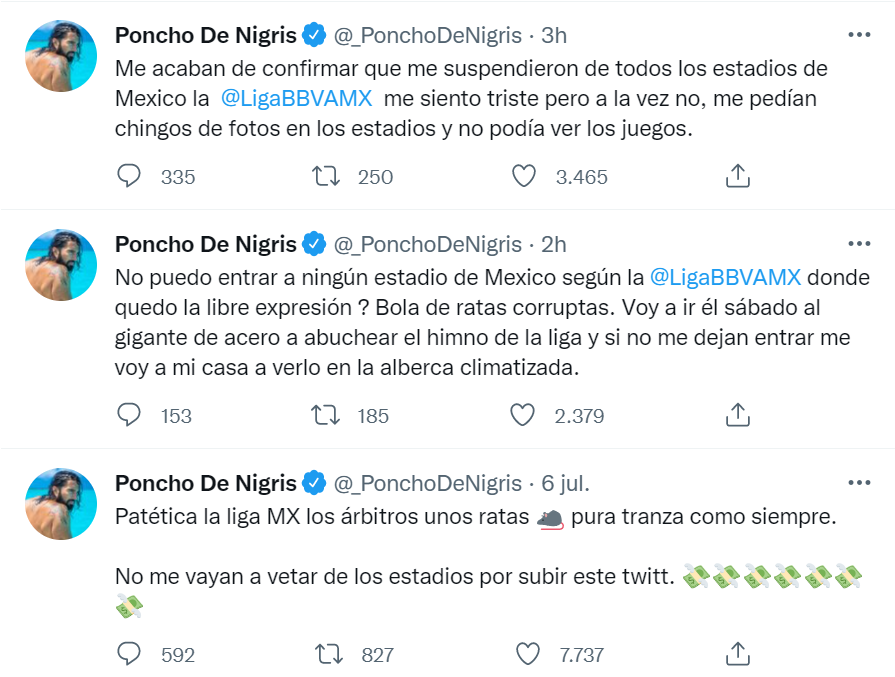Open the @_PonchoDeNigris handle on the 2h tweet
The image size is (895, 677).
(427, 245)
